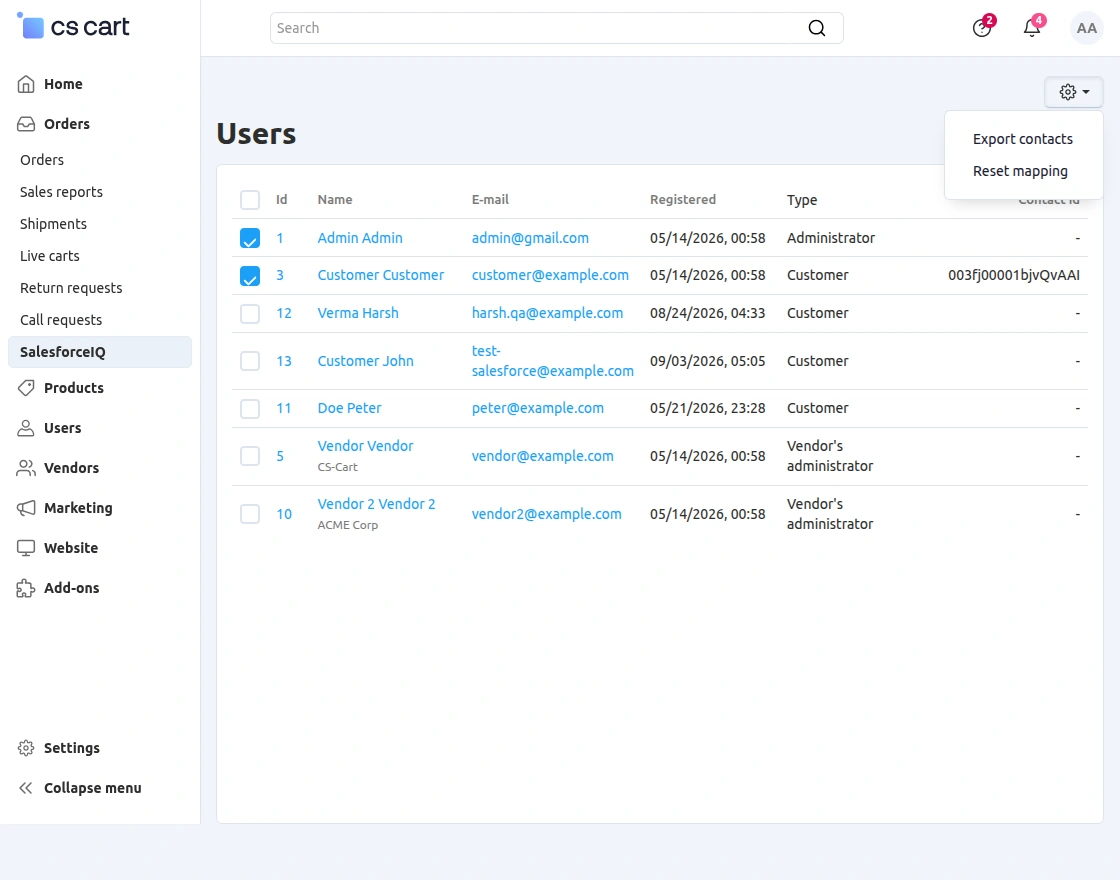The height and width of the screenshot is (880, 1120).
Task: Click the Settings gear icon in sidebar
Action: tap(26, 748)
